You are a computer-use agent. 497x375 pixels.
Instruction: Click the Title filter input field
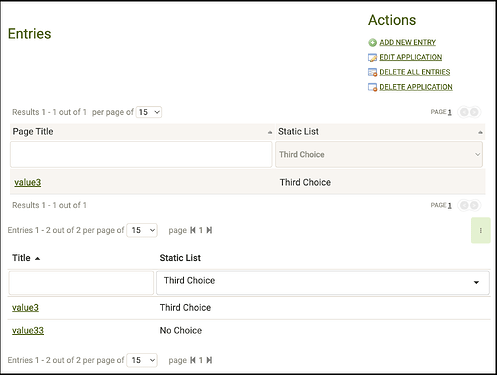[x=81, y=283]
